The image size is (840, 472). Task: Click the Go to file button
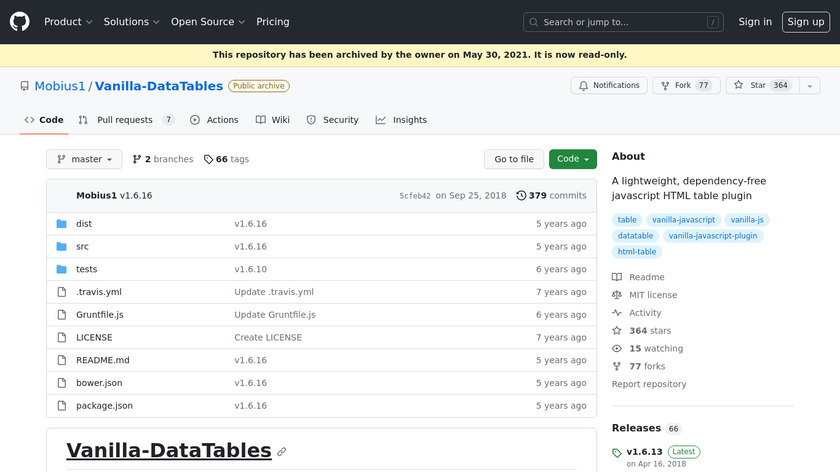pos(514,159)
